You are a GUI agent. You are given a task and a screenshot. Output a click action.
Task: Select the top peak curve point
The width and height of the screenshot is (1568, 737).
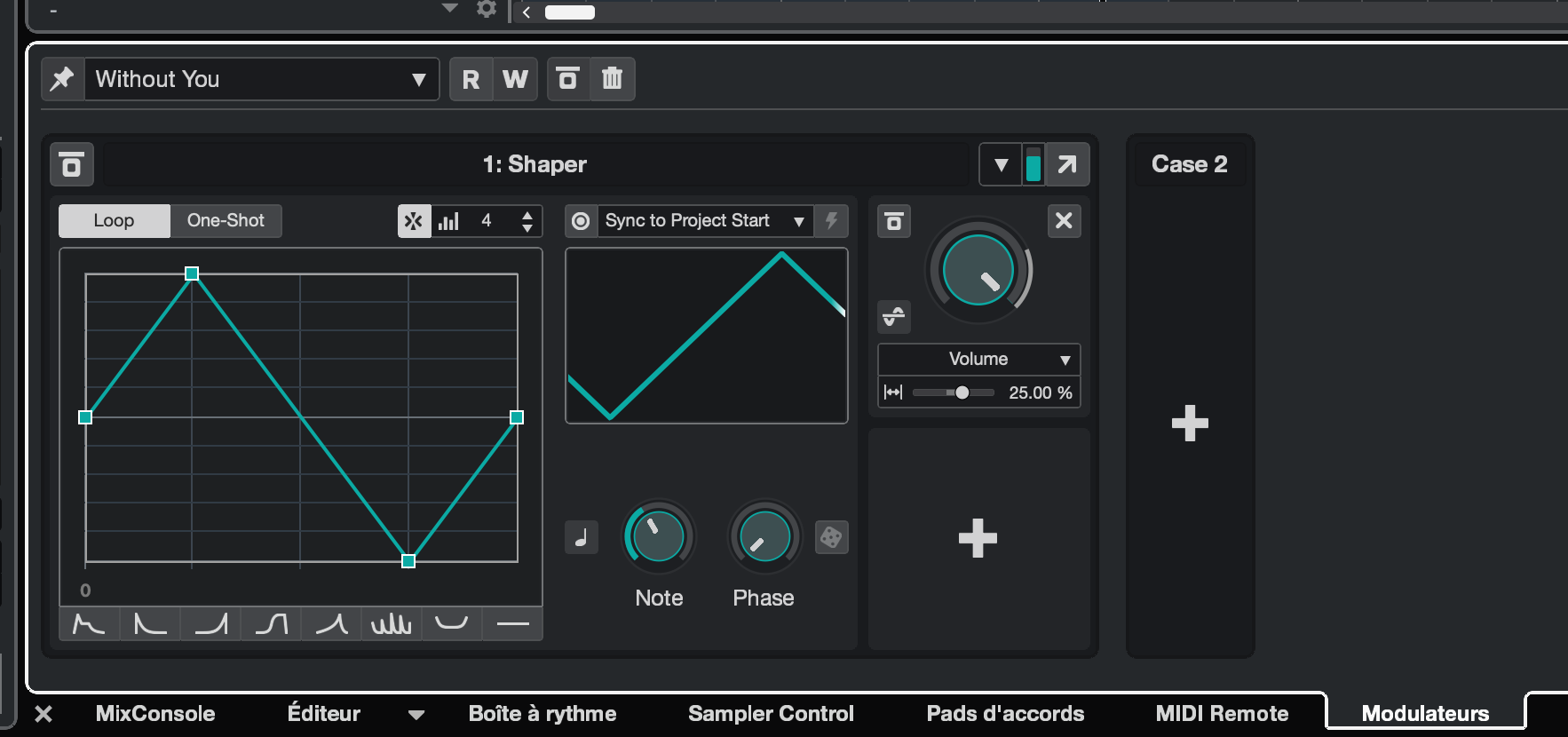tap(192, 273)
